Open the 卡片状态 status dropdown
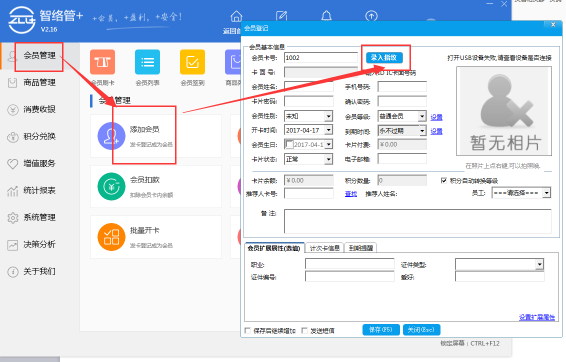The width and height of the screenshot is (566, 362). pos(328,159)
